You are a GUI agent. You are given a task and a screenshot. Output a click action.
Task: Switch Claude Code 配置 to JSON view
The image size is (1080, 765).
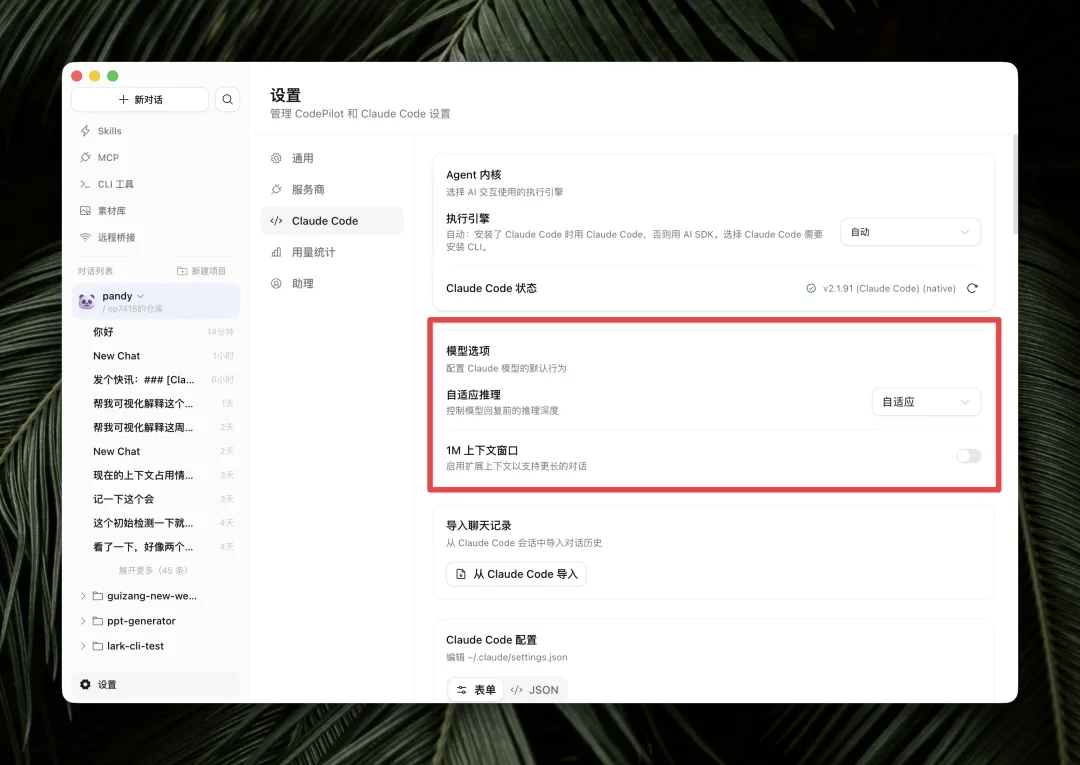click(x=535, y=689)
